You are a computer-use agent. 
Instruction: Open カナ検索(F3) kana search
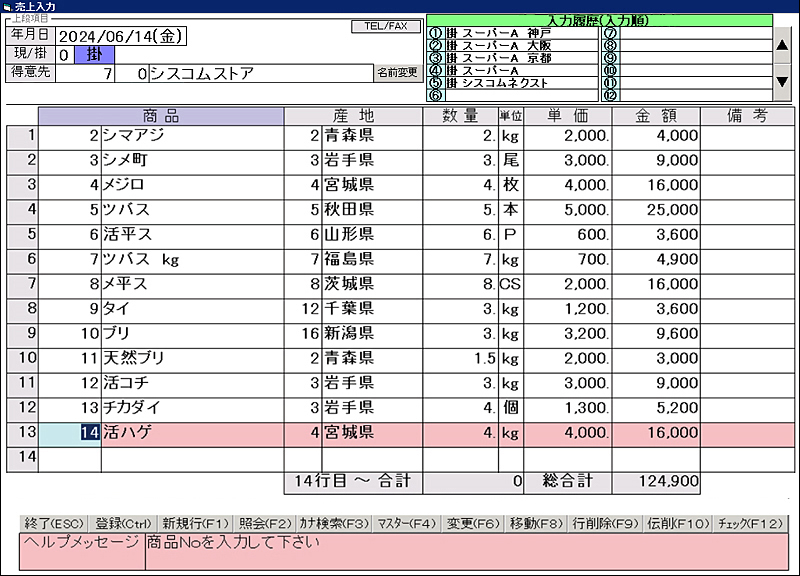(334, 523)
